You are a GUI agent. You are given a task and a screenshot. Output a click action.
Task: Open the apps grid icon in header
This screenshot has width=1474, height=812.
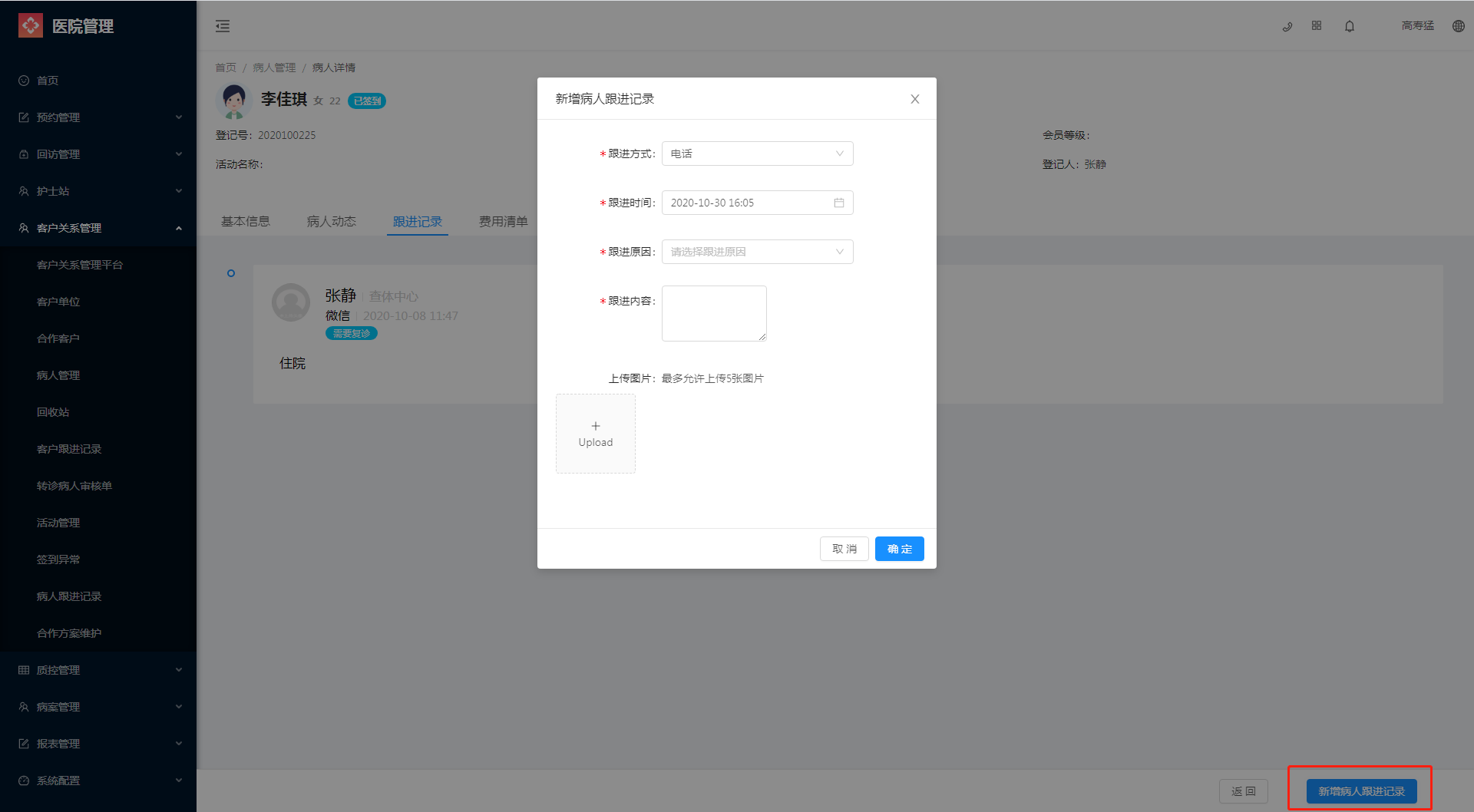1317,25
